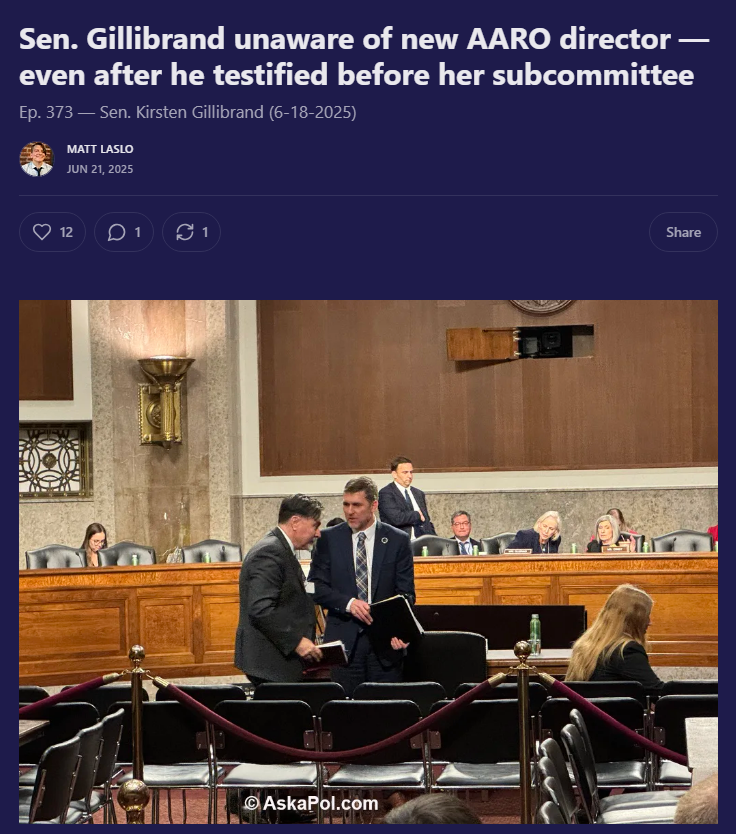Enlarge the Senate hearing room photo
Image resolution: width=736 pixels, height=834 pixels.
369,562
